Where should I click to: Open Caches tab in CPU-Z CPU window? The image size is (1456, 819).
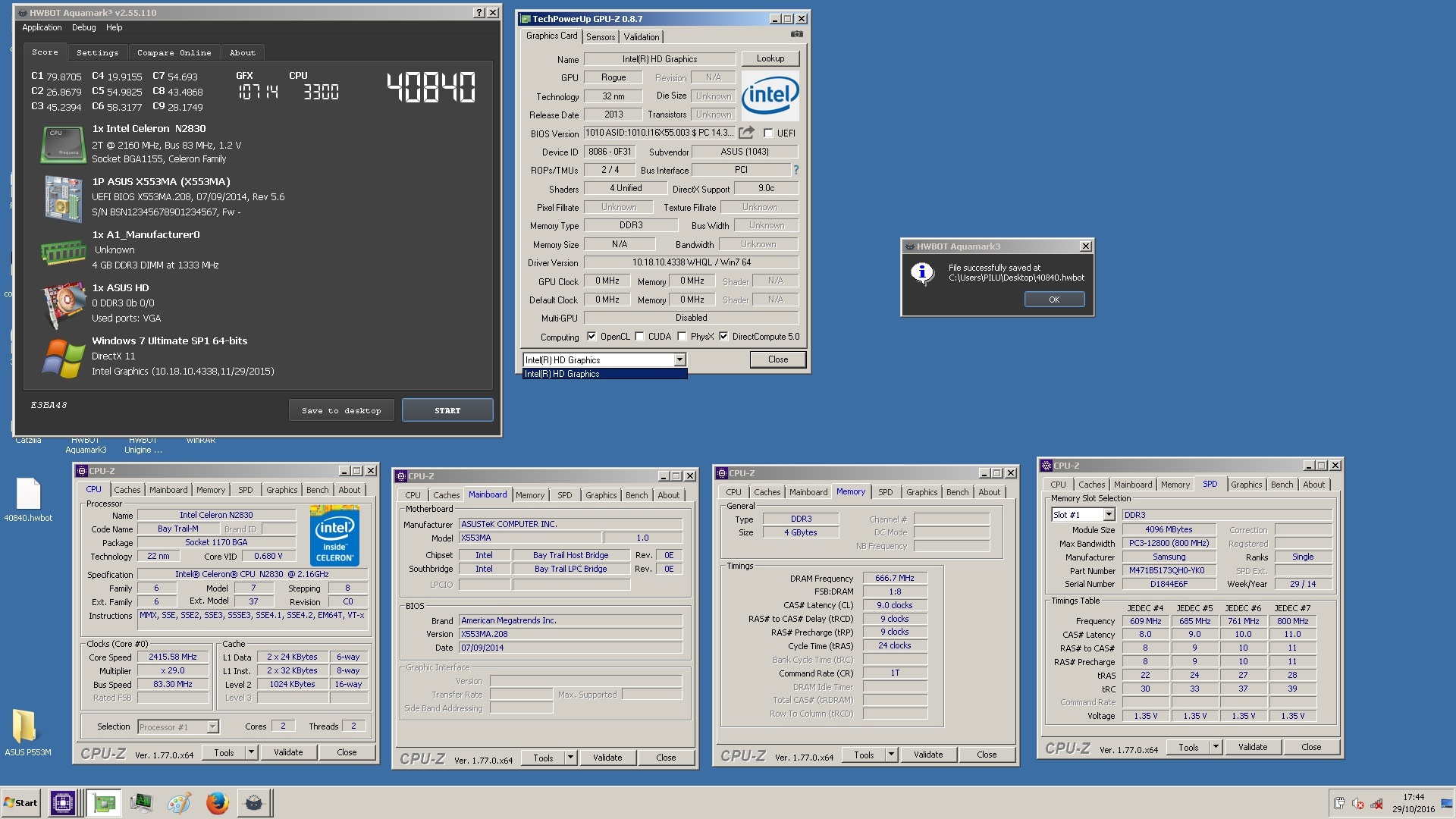pyautogui.click(x=127, y=490)
